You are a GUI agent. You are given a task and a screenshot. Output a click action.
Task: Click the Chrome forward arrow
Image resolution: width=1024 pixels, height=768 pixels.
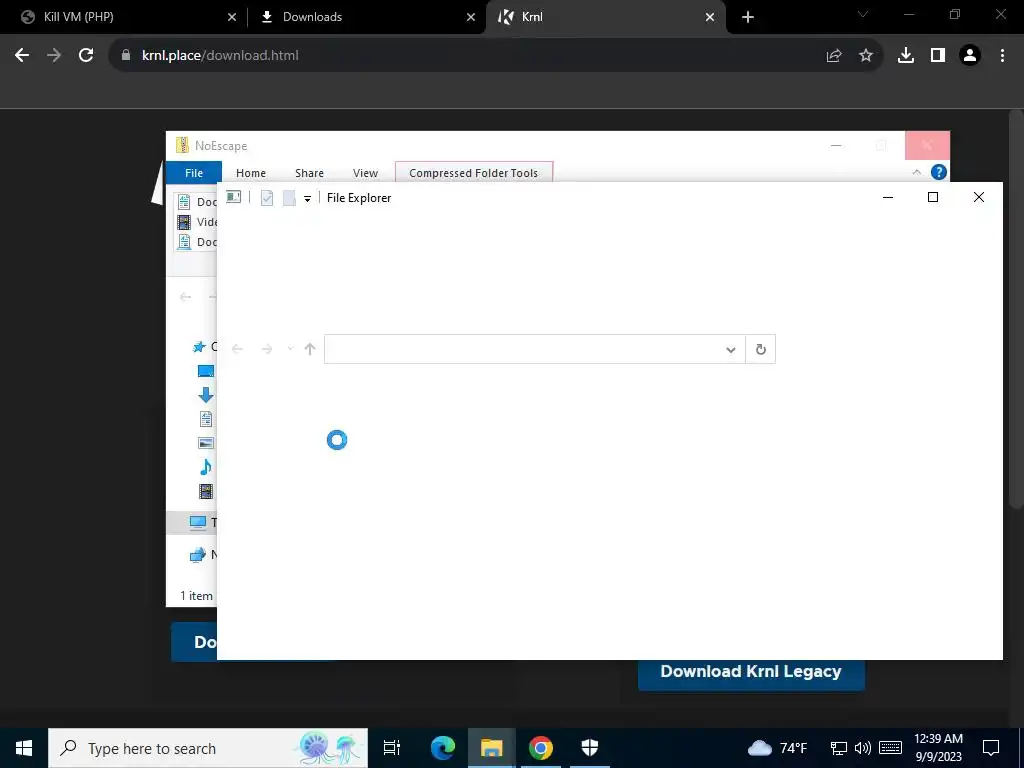click(54, 56)
